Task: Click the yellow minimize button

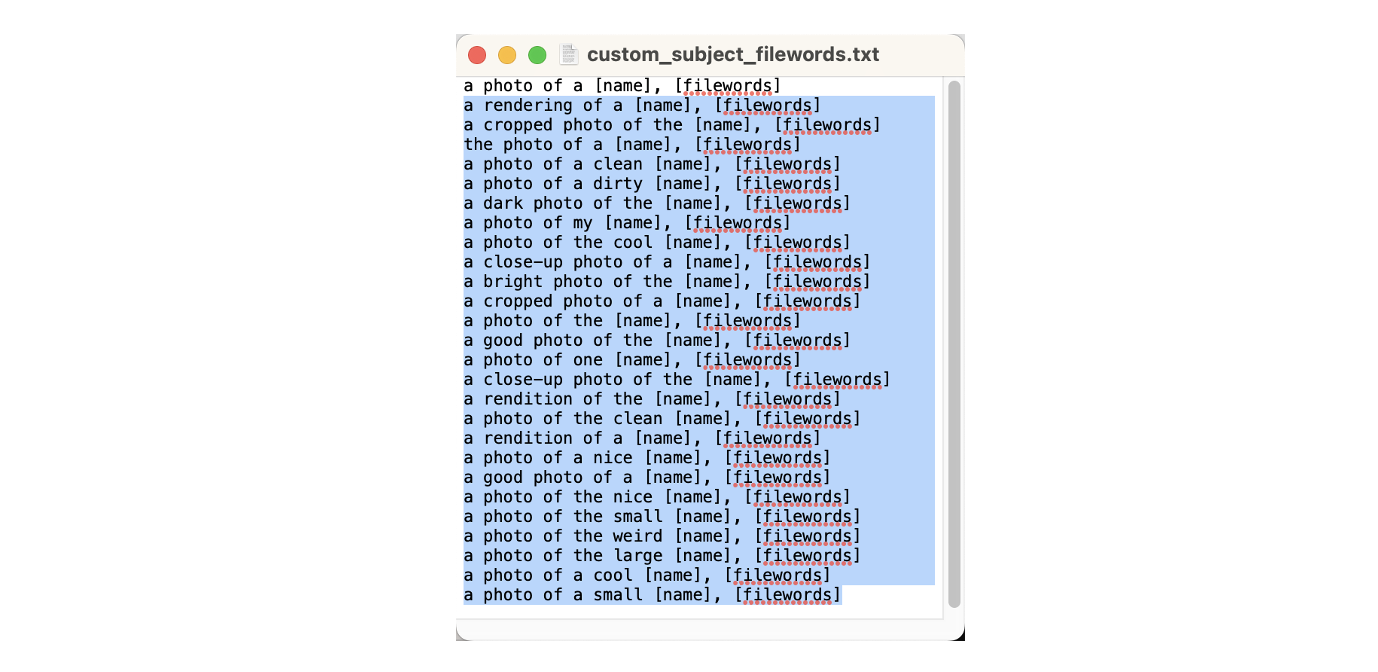Action: coord(508,54)
